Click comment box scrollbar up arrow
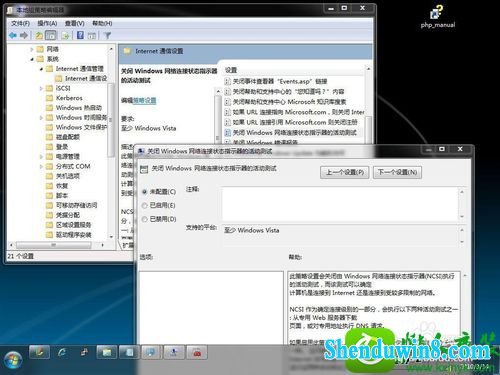500x375 pixels. pos(462,192)
